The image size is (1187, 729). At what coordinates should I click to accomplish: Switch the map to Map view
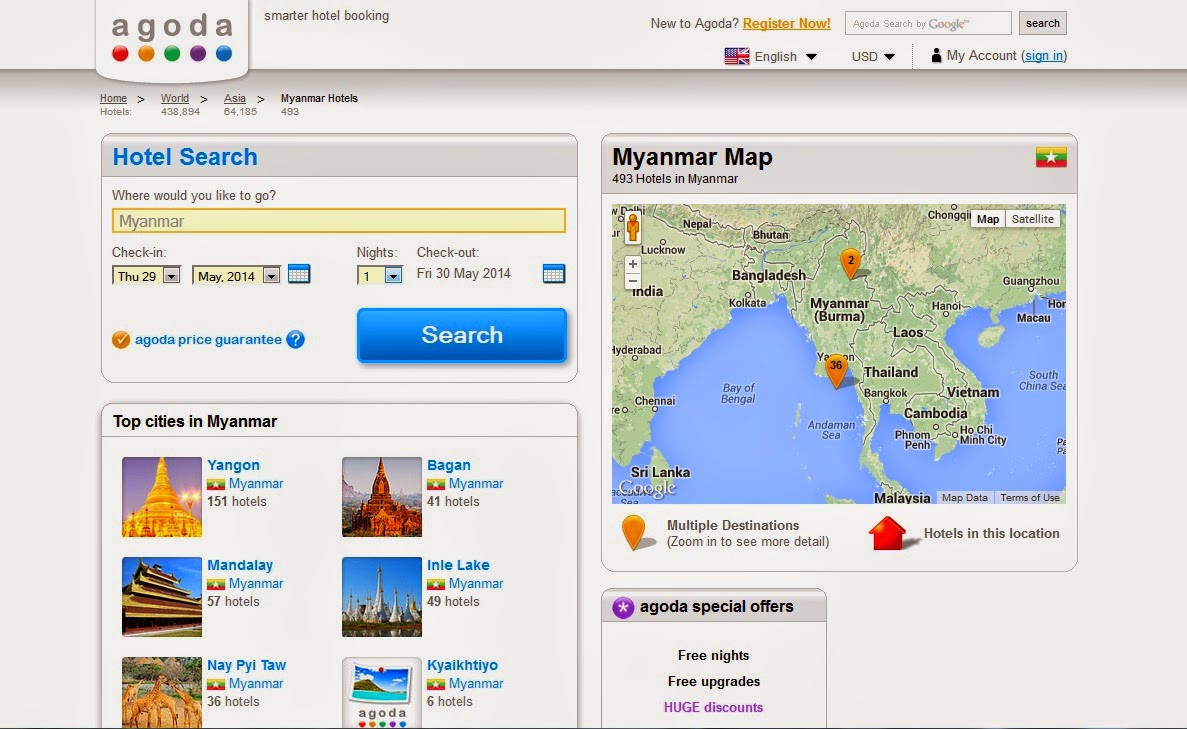[x=987, y=219]
